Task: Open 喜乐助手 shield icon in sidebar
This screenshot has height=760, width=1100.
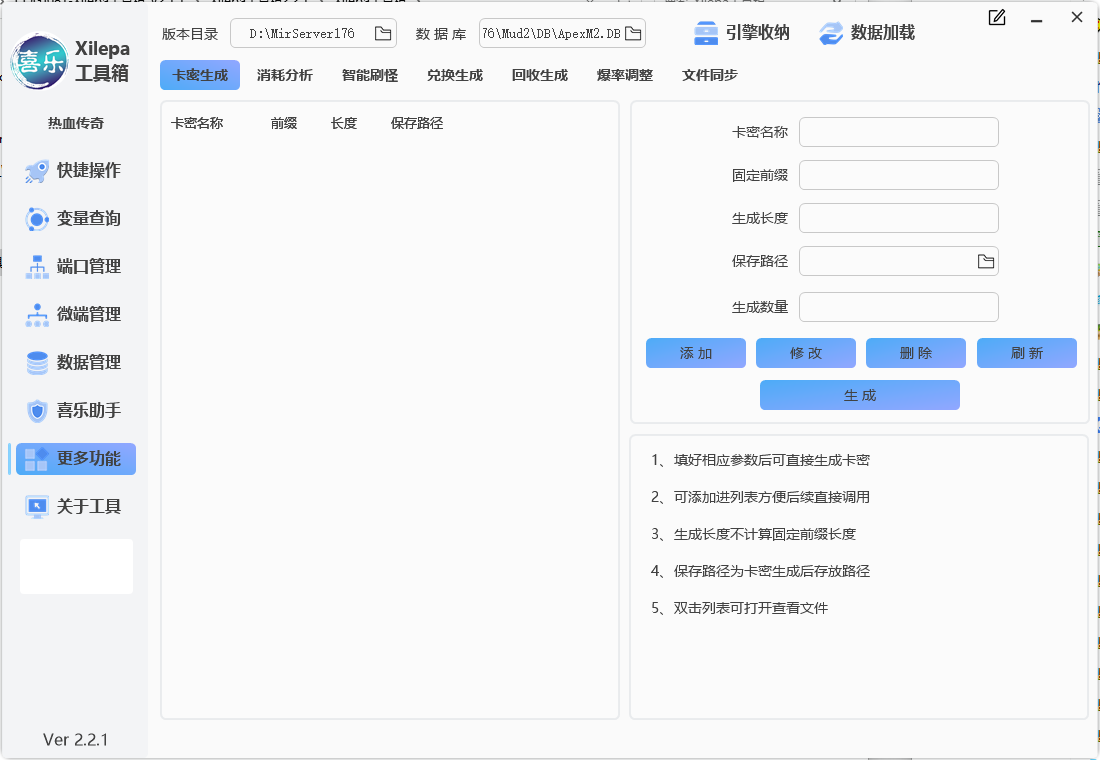Action: coord(36,411)
